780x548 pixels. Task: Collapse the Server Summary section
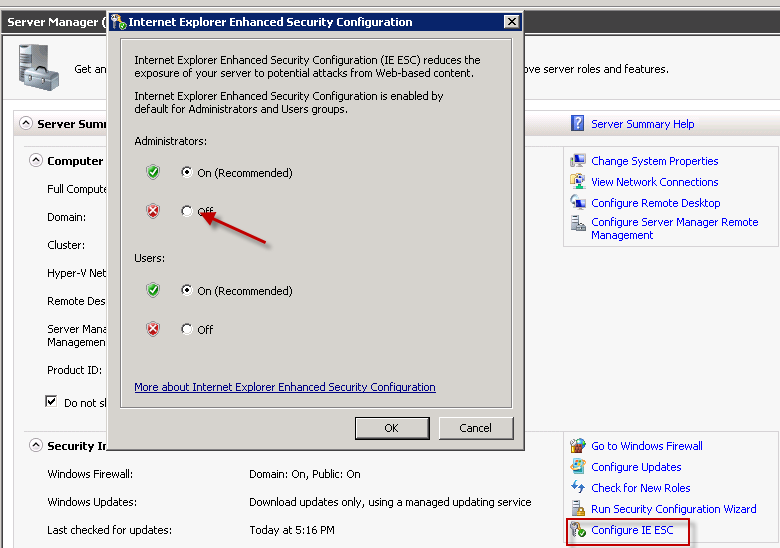26,123
